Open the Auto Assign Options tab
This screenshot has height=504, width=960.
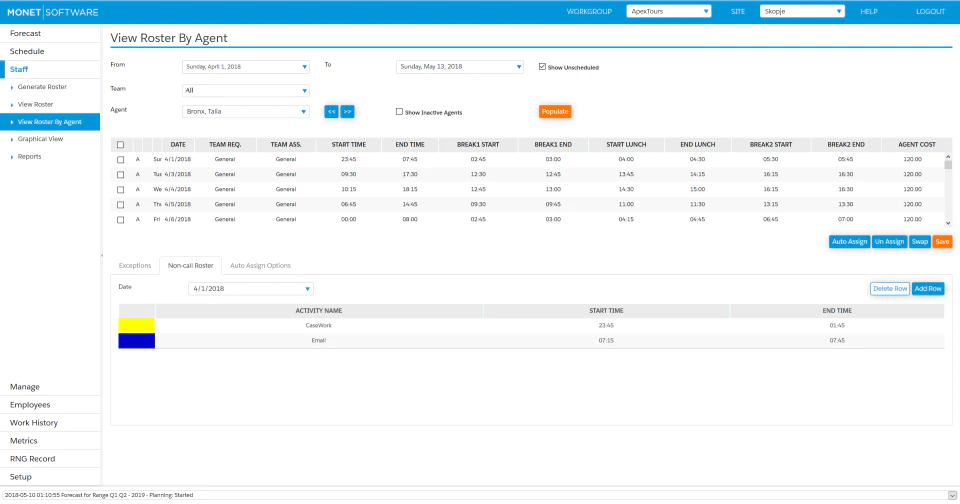[260, 266]
